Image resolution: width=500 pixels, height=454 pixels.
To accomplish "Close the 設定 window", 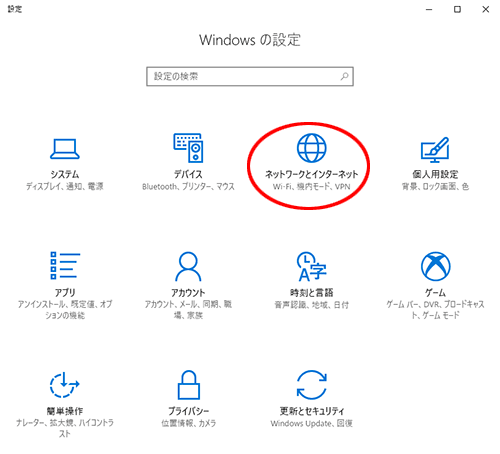I will coord(486,9).
